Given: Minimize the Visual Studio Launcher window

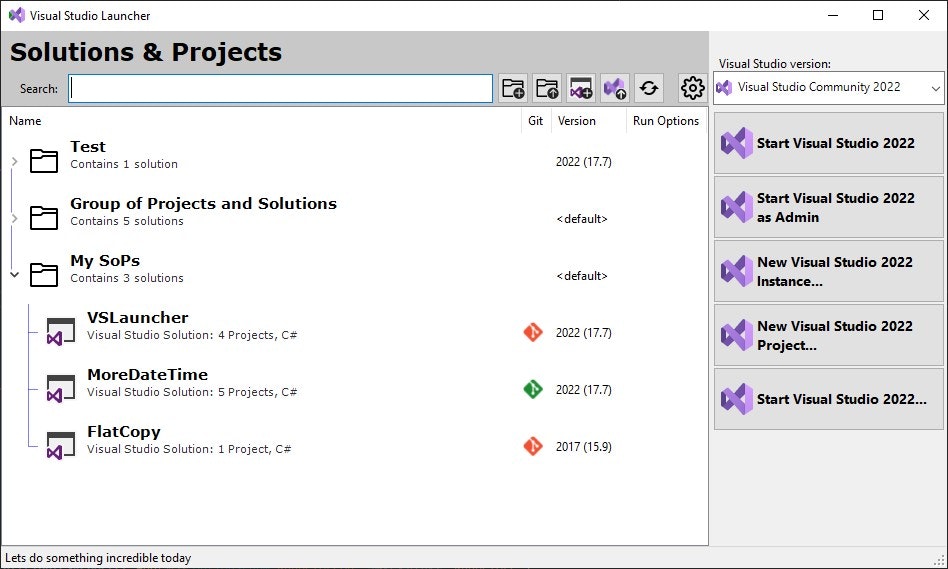Looking at the screenshot, I should tap(833, 15).
